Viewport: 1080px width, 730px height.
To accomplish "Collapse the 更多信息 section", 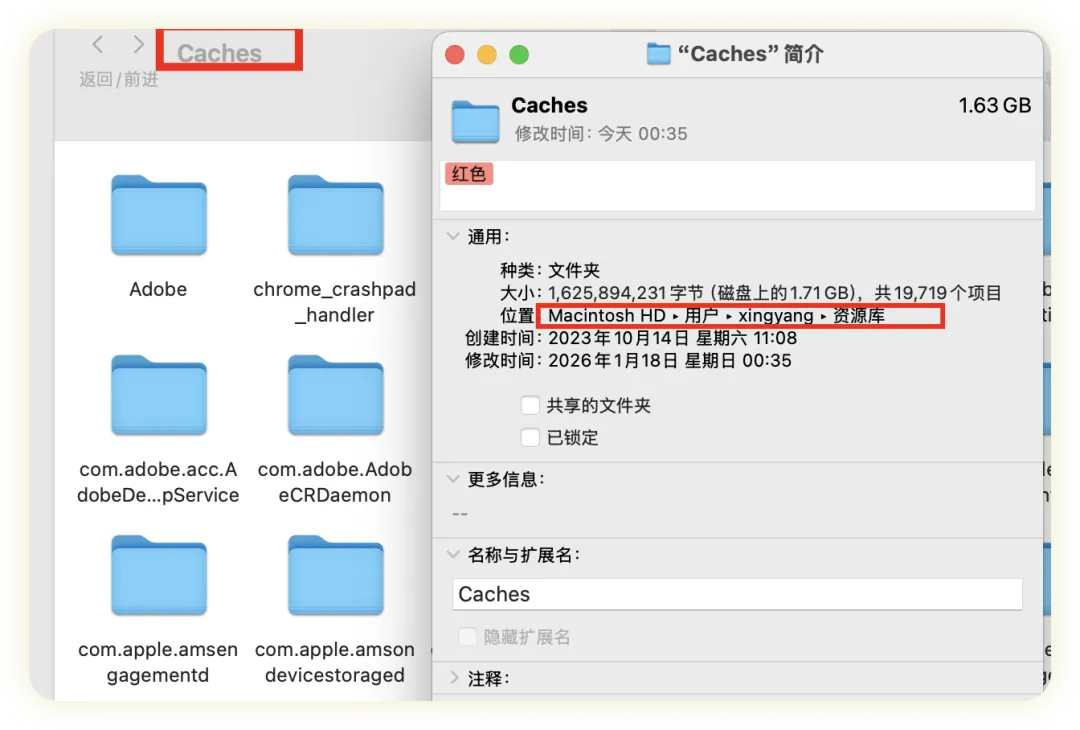I will 453,479.
